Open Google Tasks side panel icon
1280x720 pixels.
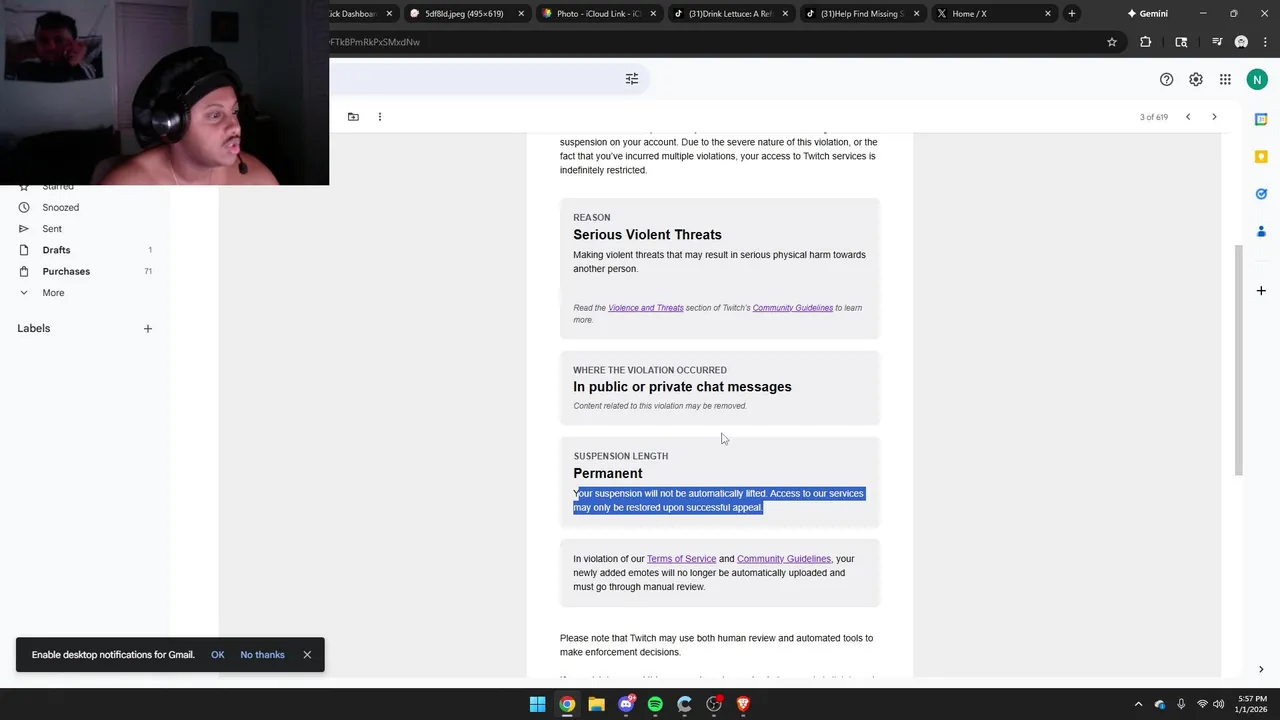(1261, 194)
